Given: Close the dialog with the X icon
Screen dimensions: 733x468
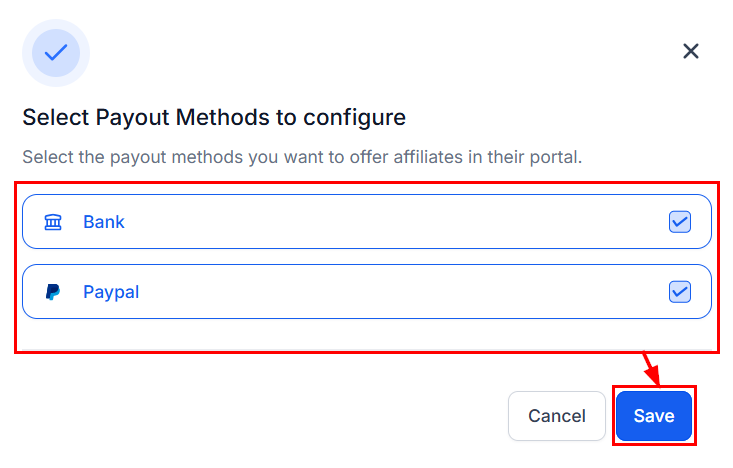Looking at the screenshot, I should tap(690, 51).
